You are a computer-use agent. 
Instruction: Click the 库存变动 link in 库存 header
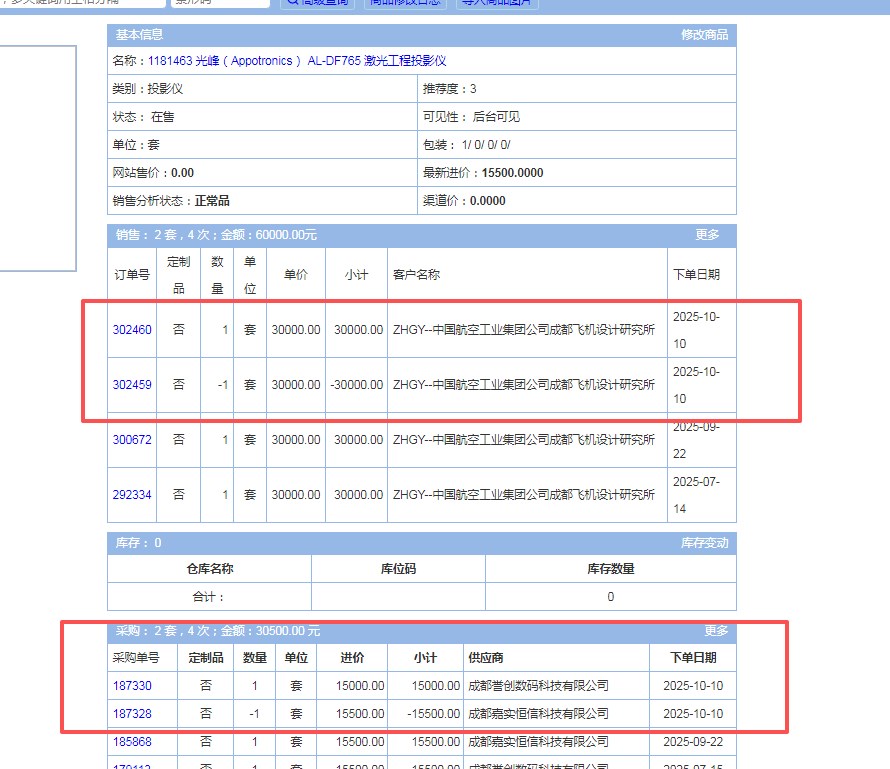point(704,543)
